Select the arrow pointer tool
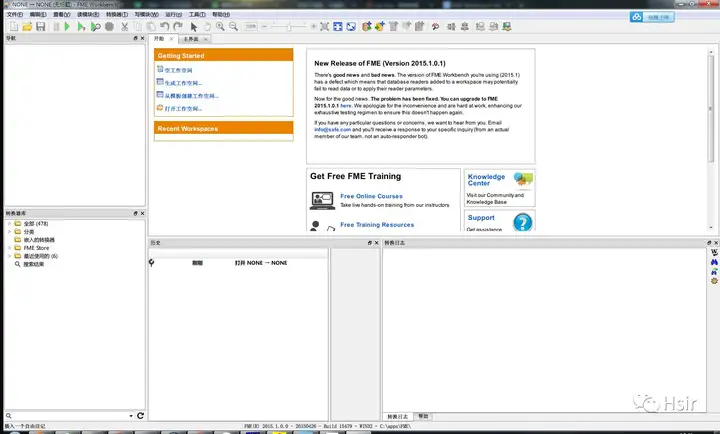The width and height of the screenshot is (720, 434). (x=194, y=27)
